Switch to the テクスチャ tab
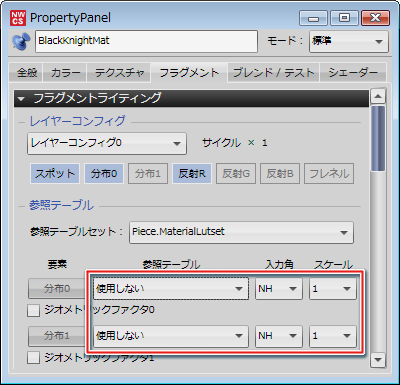Screen dimensions: 400x385 click(x=119, y=72)
